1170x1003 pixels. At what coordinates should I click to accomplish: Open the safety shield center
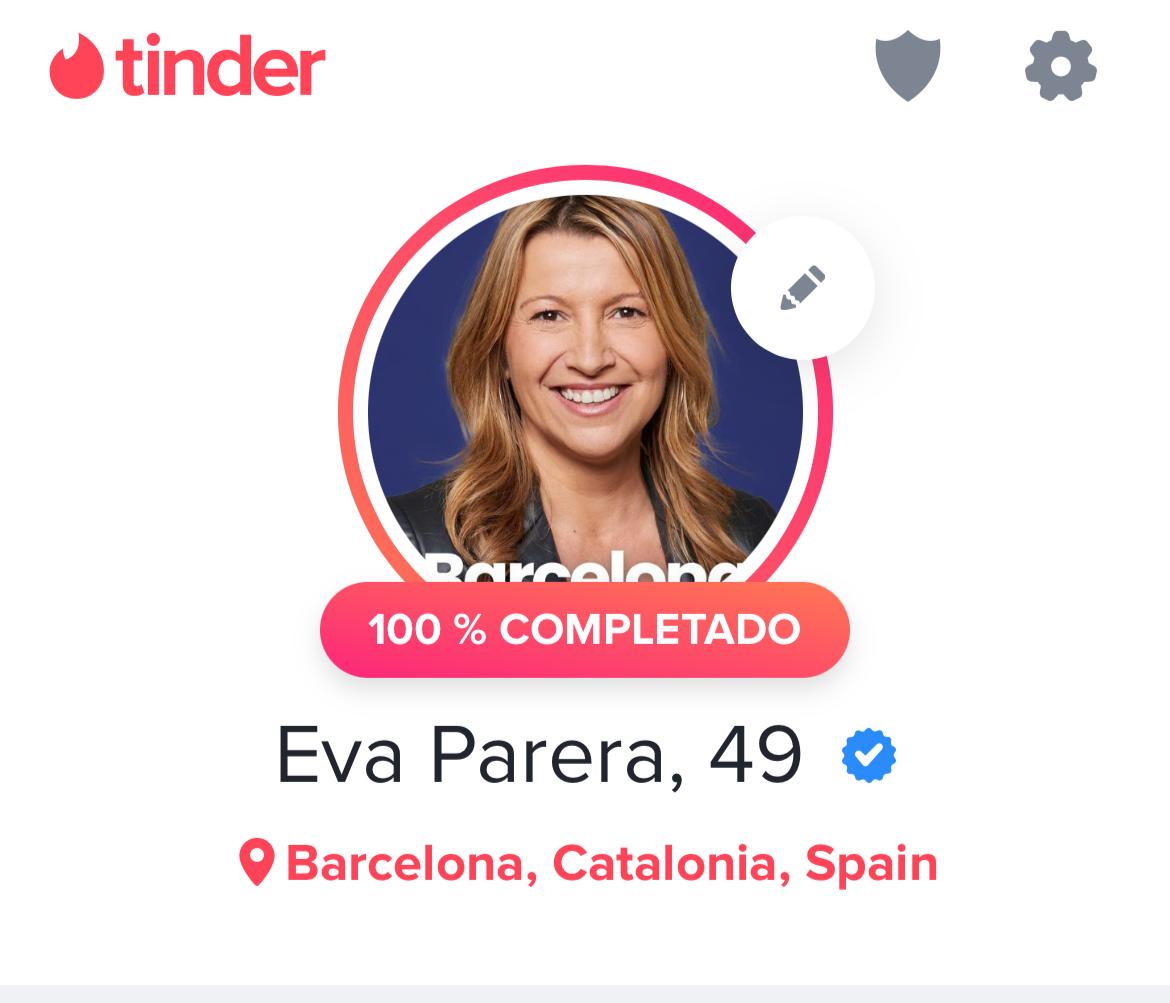[907, 66]
